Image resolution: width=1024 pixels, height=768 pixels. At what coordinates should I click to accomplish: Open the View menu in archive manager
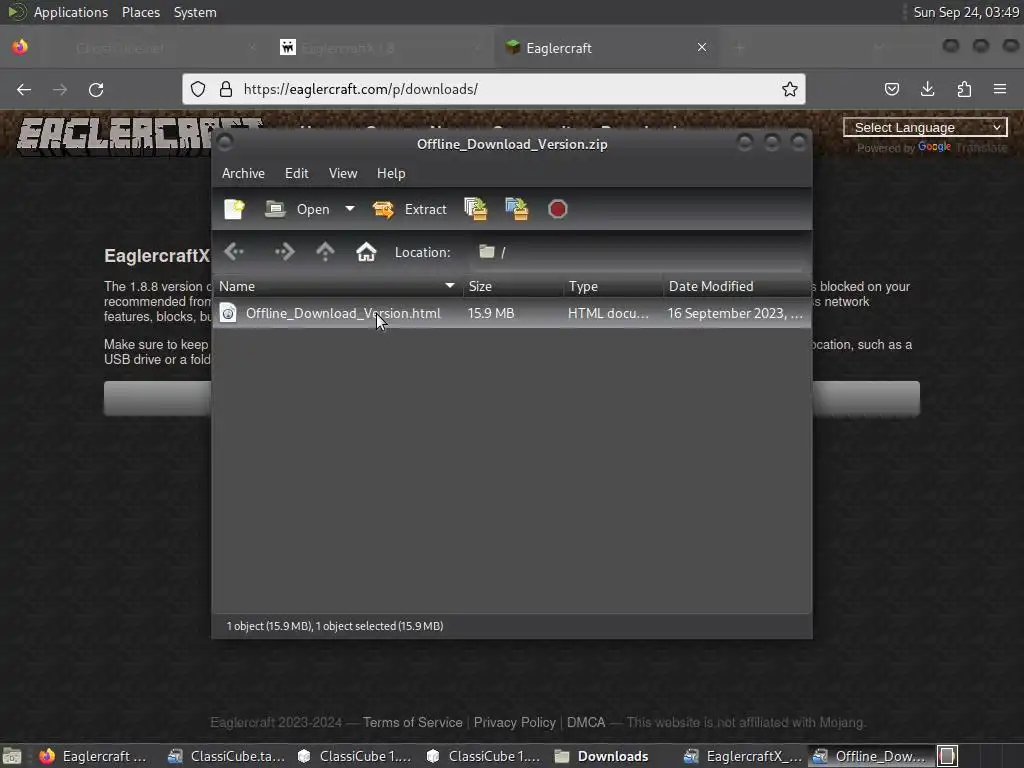[343, 173]
